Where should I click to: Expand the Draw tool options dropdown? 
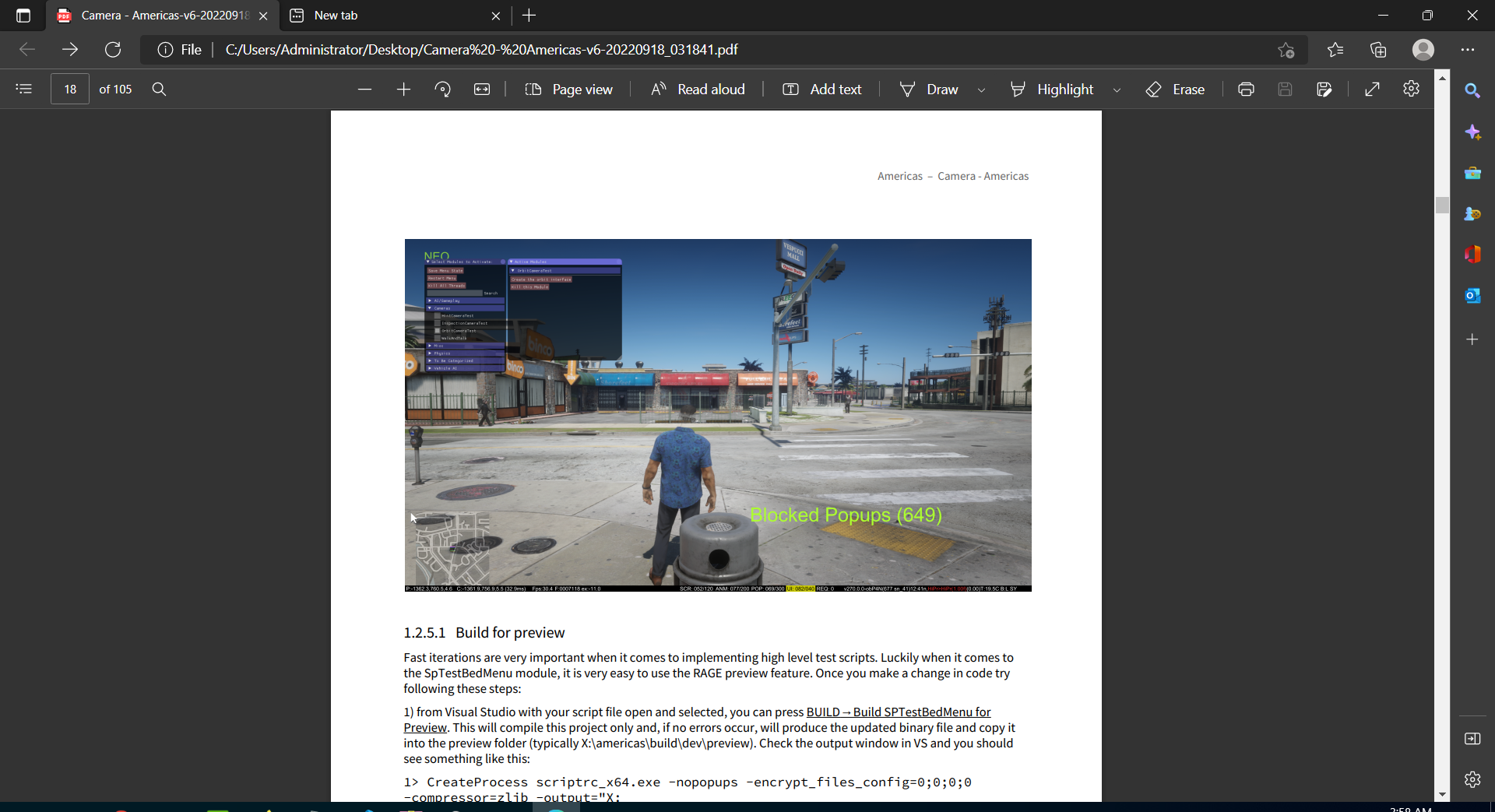pyautogui.click(x=981, y=90)
